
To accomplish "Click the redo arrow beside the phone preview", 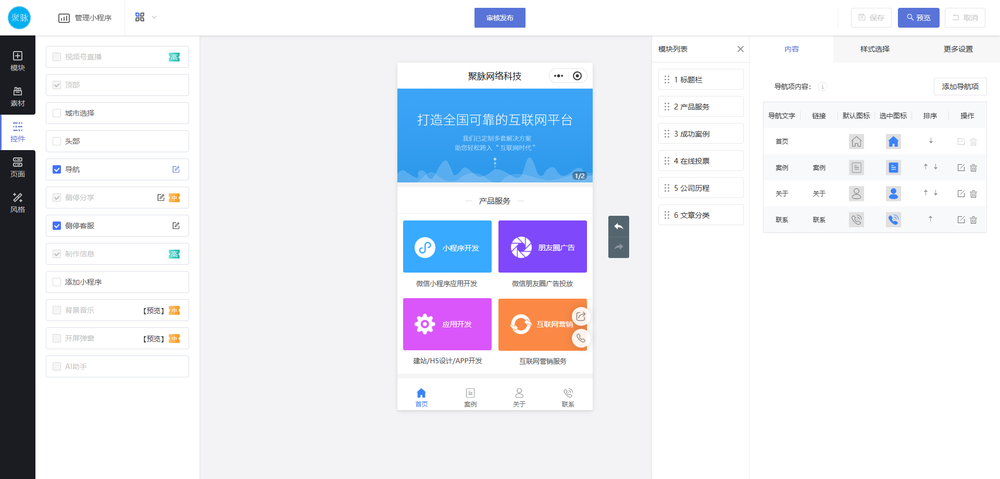I will pyautogui.click(x=618, y=247).
